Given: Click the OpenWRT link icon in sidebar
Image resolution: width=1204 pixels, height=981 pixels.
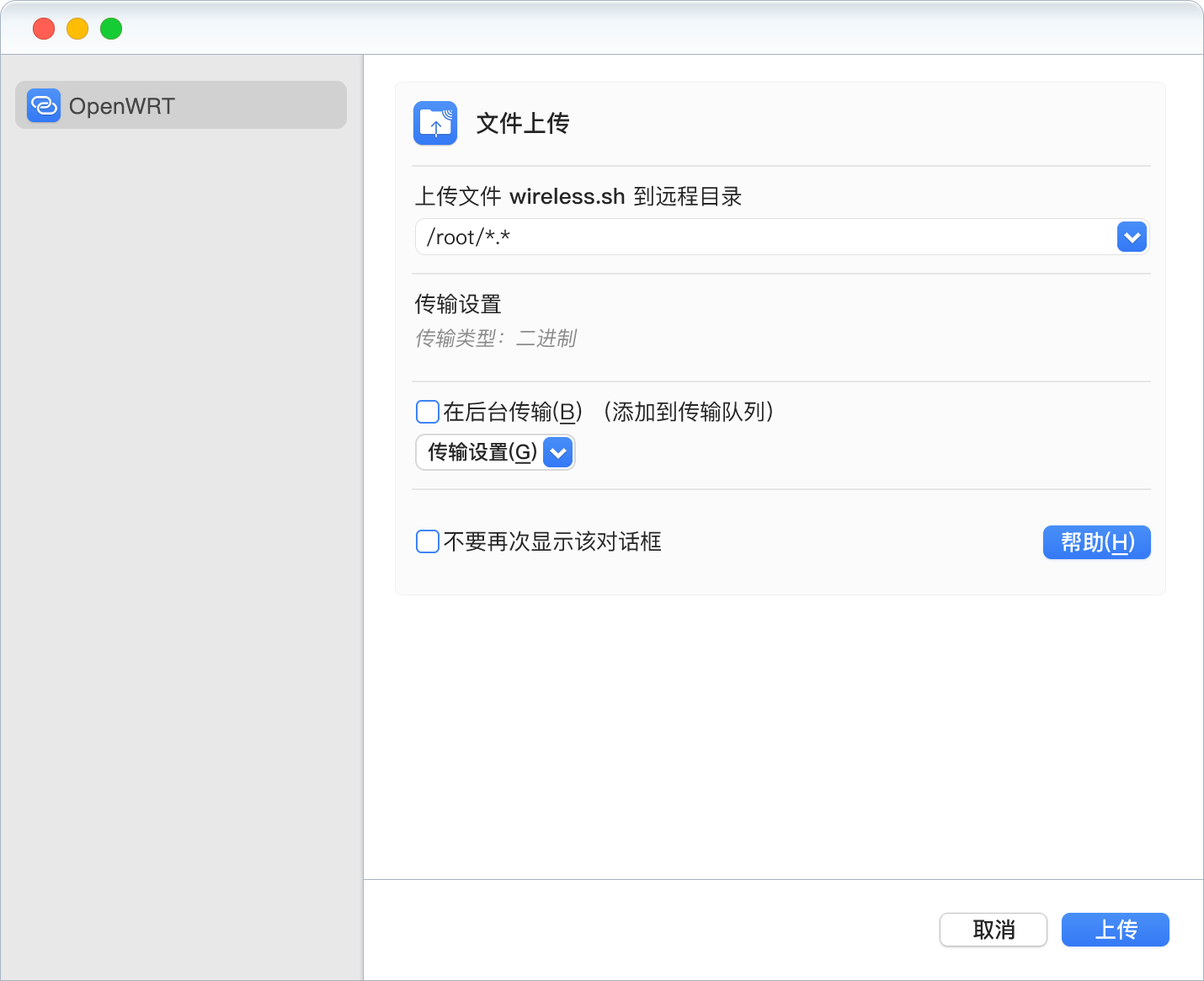Looking at the screenshot, I should click(x=43, y=106).
